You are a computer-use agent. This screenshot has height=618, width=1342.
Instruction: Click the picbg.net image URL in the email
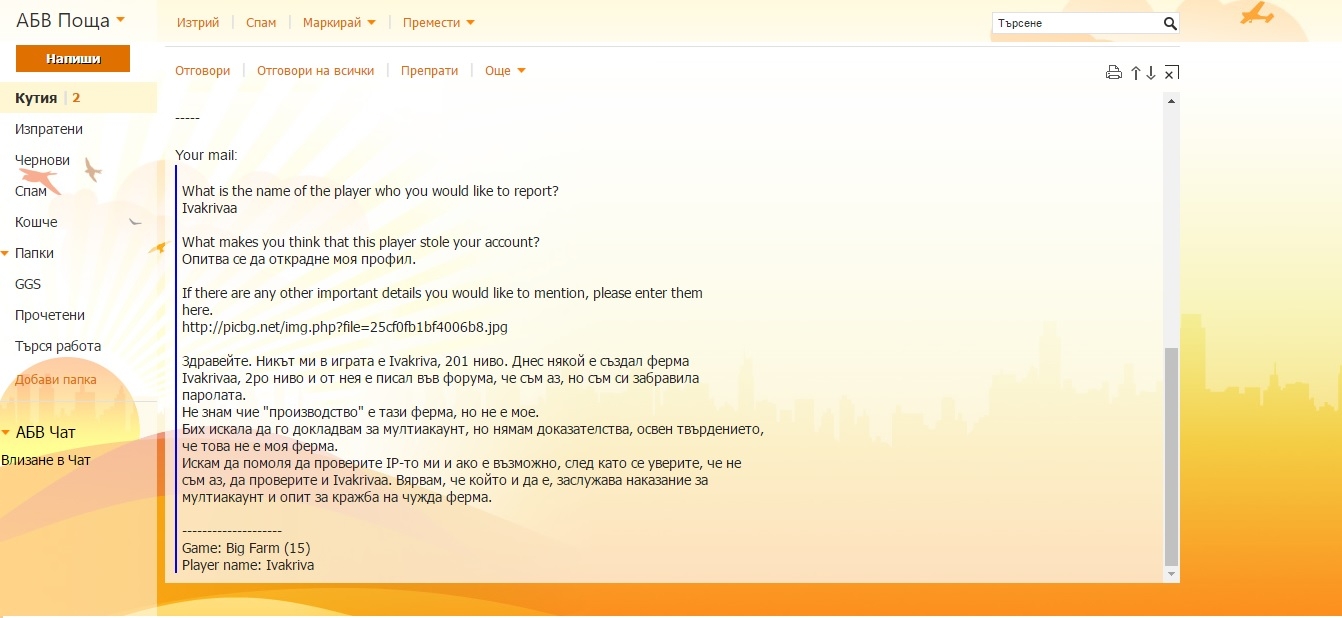coord(345,327)
